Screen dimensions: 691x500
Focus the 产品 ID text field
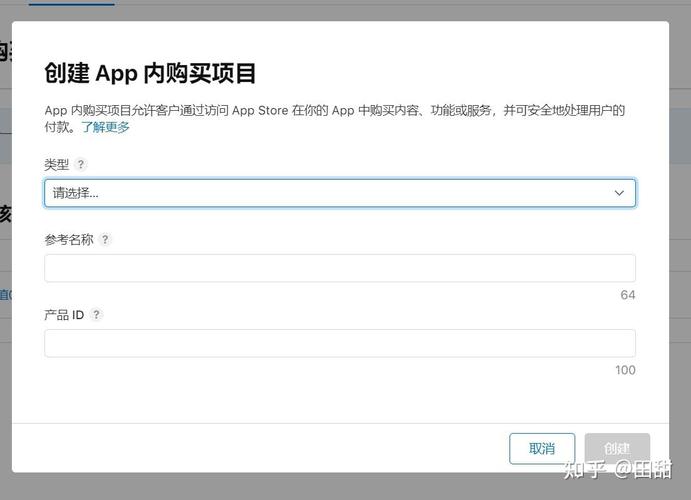tap(340, 343)
